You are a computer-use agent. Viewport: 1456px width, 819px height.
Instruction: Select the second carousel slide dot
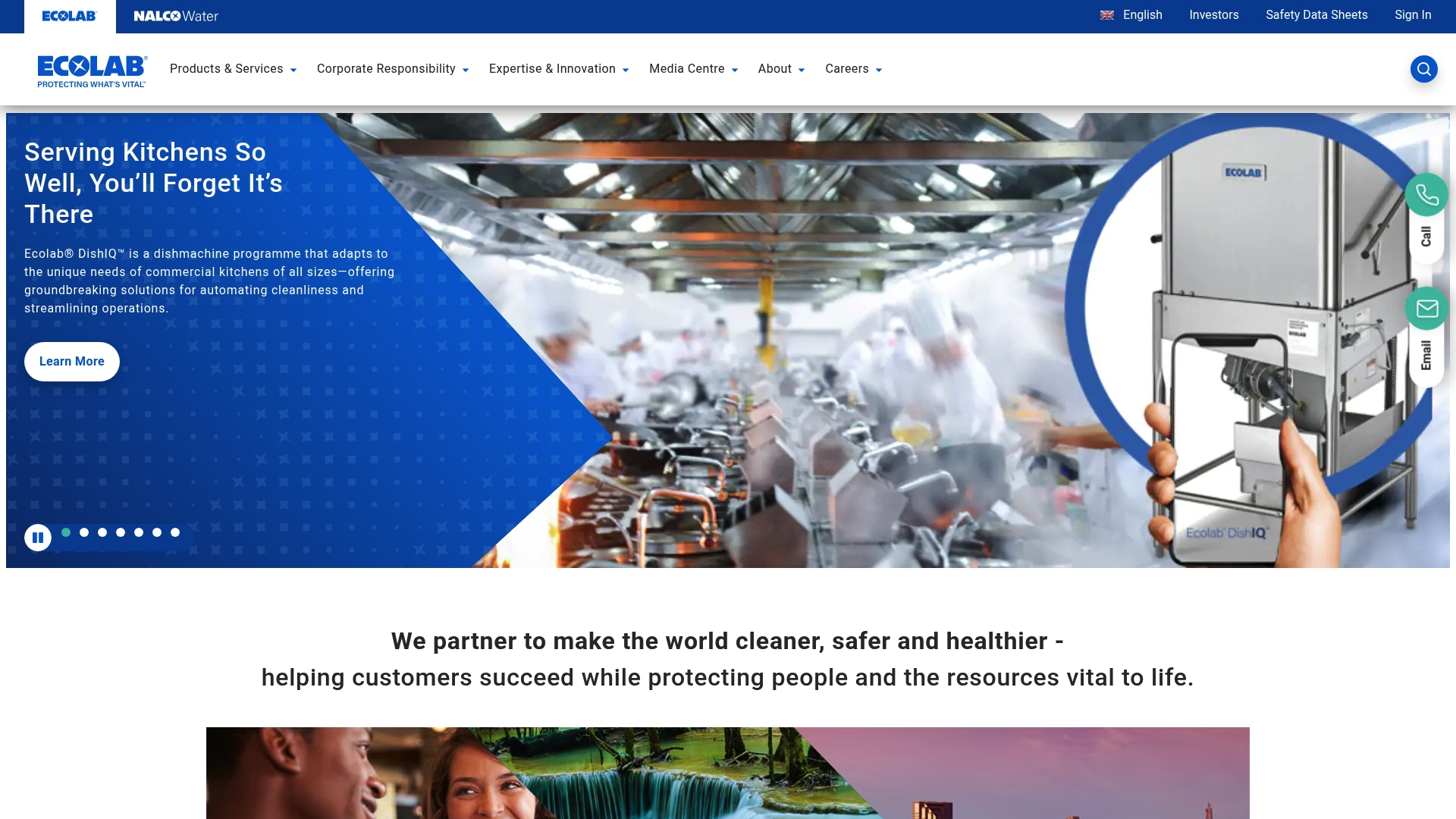pos(84,532)
